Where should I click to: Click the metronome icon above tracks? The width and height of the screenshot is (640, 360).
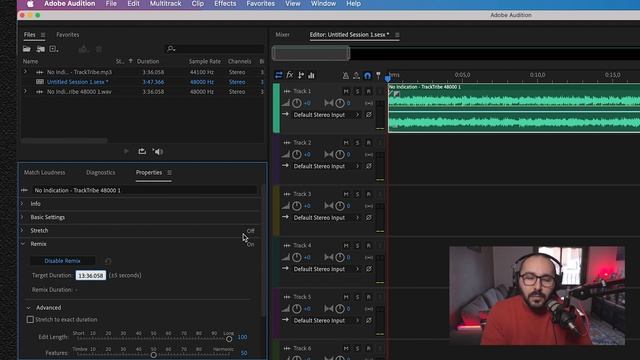pyautogui.click(x=345, y=76)
